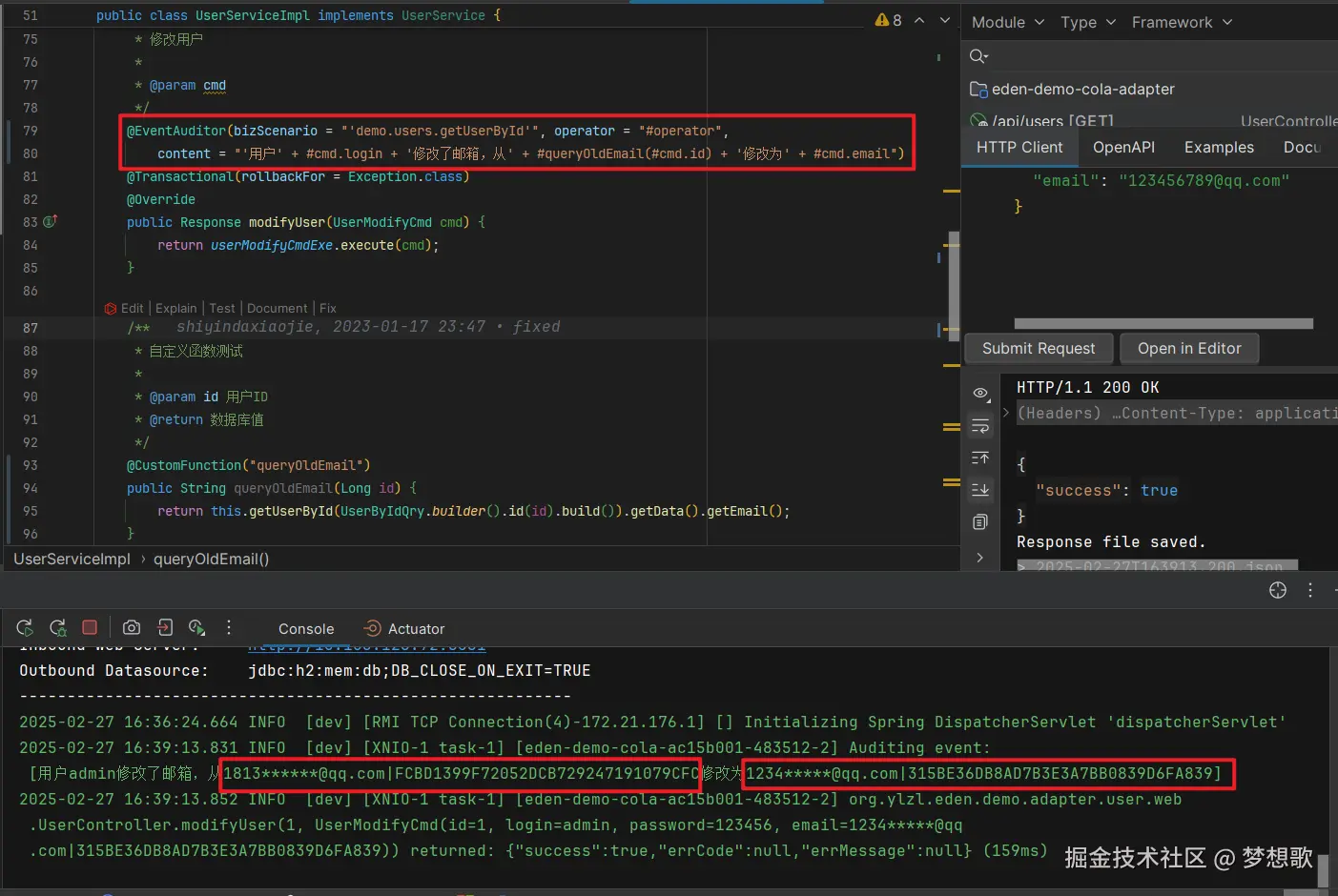Image resolution: width=1338 pixels, height=896 pixels.
Task: Open endpoints panel three-dot options menu
Action: (x=1310, y=590)
